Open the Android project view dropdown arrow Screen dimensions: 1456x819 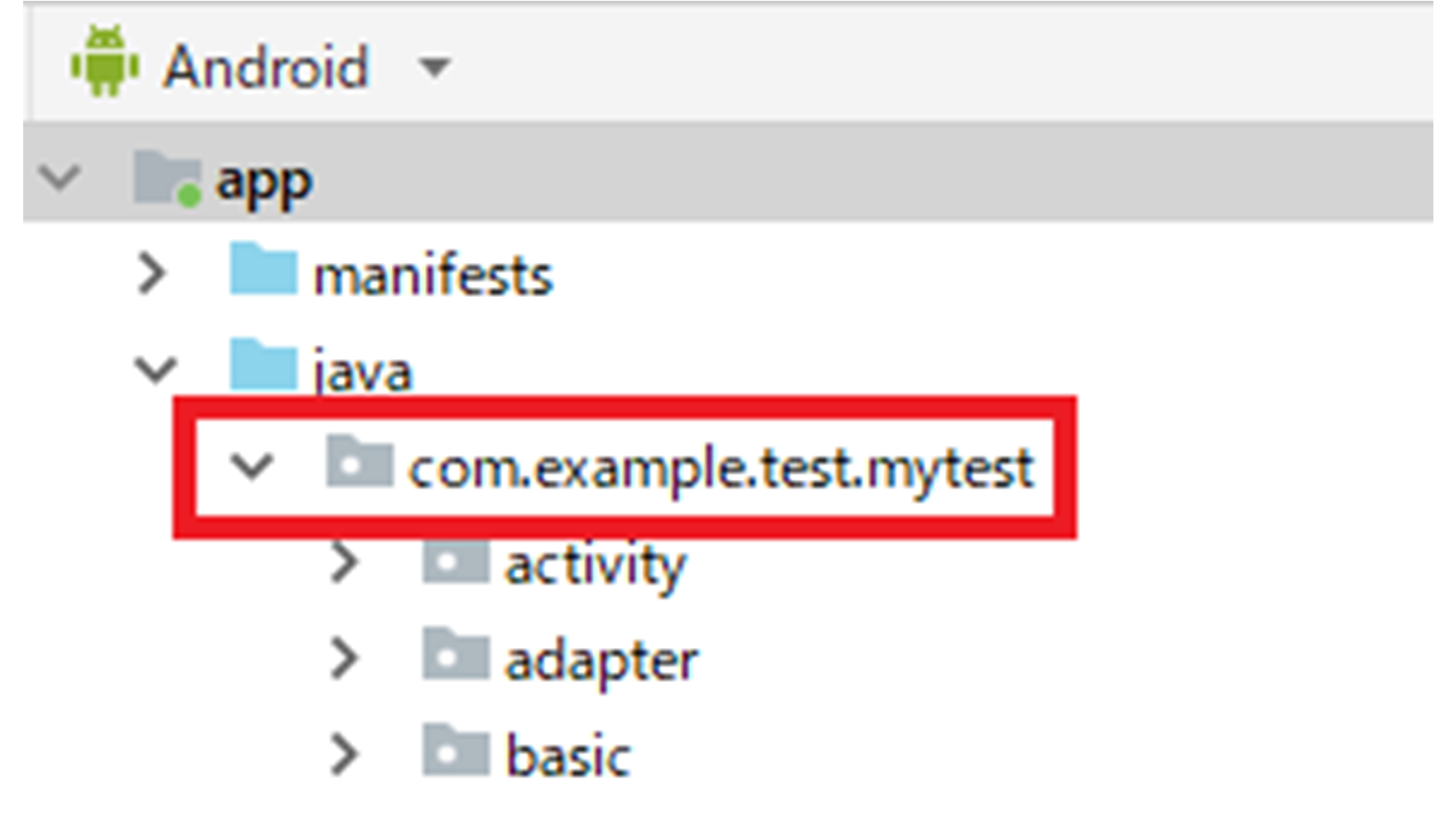[435, 68]
